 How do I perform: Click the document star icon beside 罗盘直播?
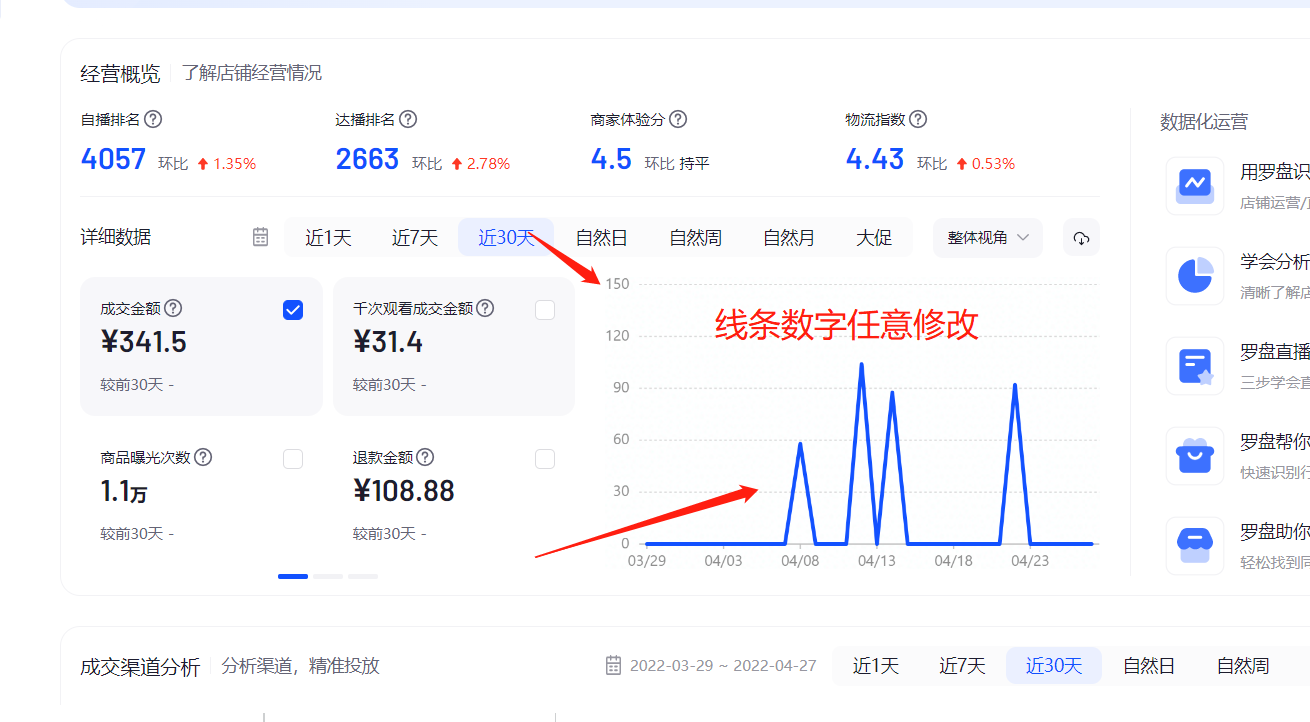(x=1195, y=366)
